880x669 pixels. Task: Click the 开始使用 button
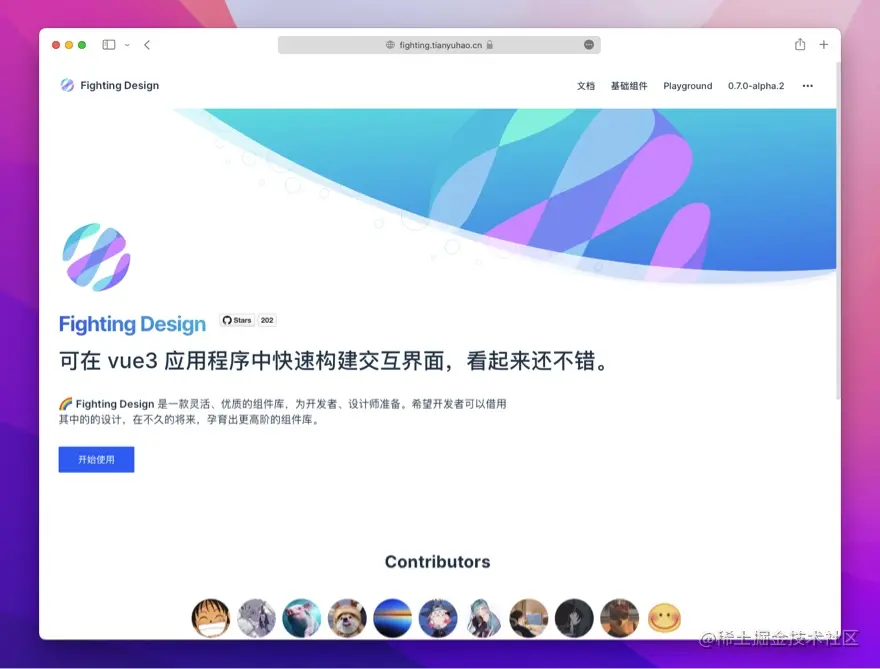pos(96,458)
